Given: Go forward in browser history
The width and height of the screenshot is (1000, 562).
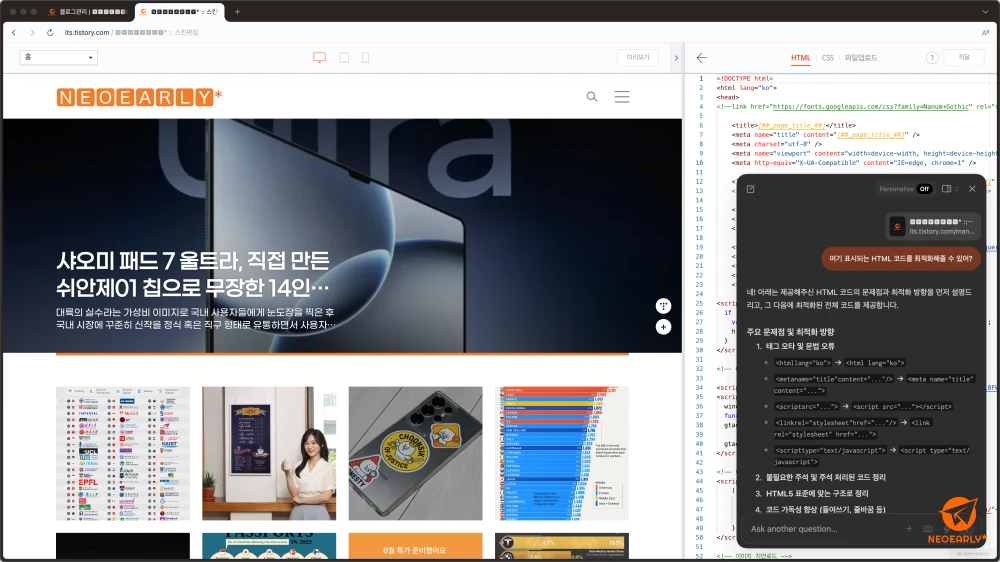Looking at the screenshot, I should tap(32, 32).
